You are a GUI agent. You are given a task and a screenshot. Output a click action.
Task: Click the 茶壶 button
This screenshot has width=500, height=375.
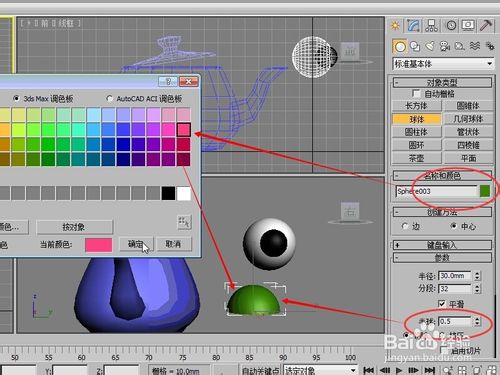(x=416, y=158)
